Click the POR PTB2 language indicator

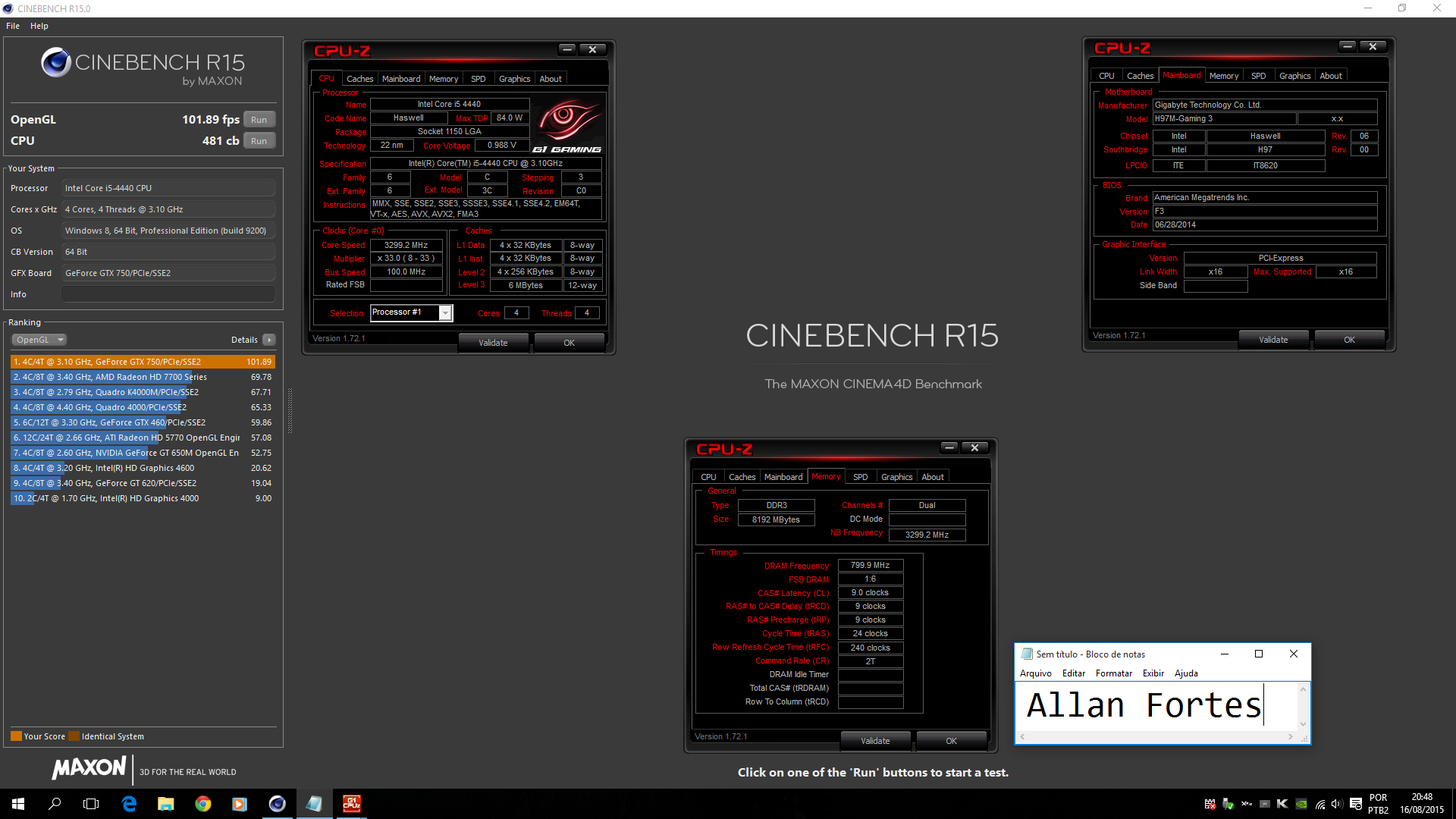point(1379,804)
